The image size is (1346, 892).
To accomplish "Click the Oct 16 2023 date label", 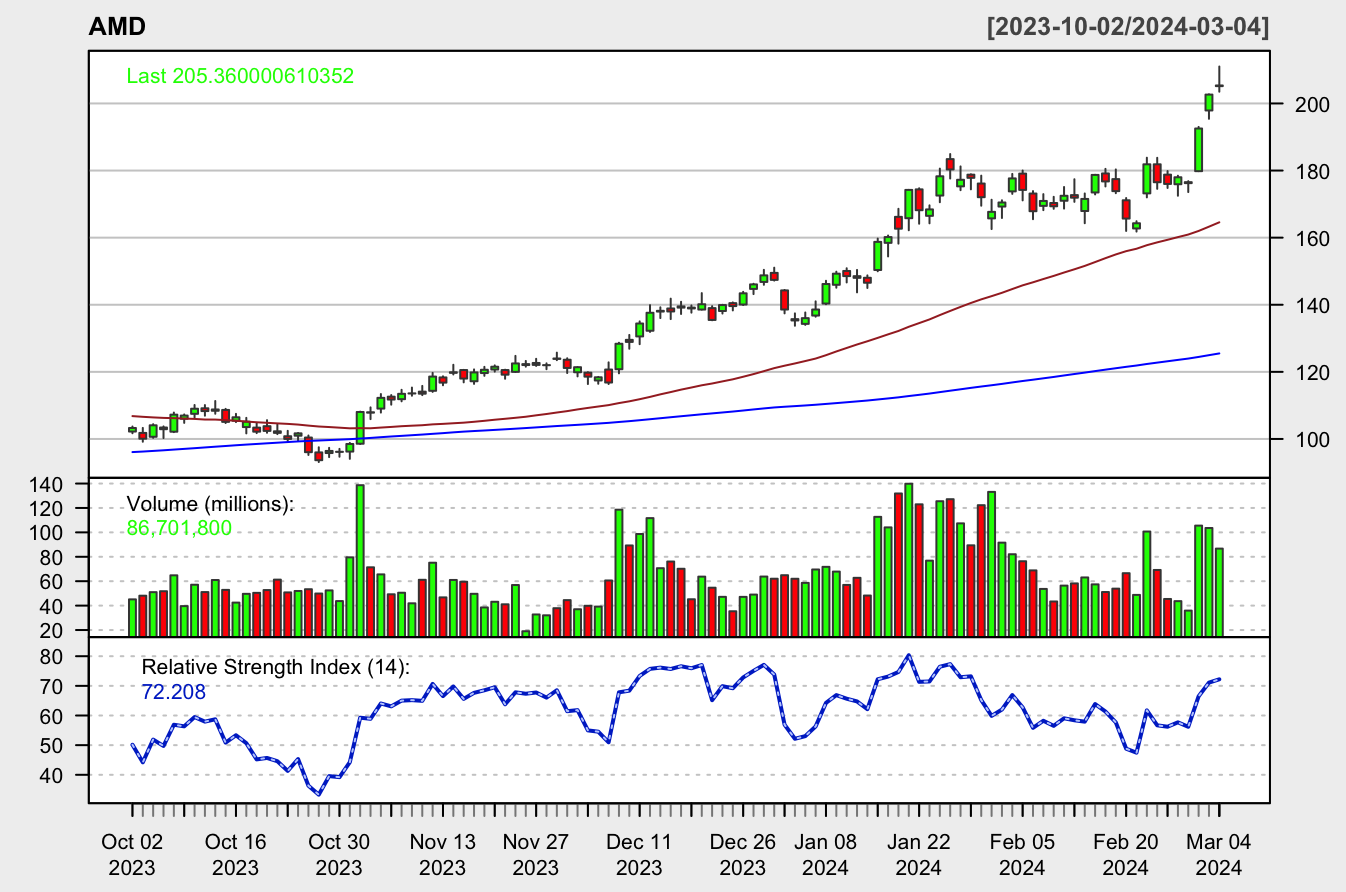I will (x=235, y=853).
